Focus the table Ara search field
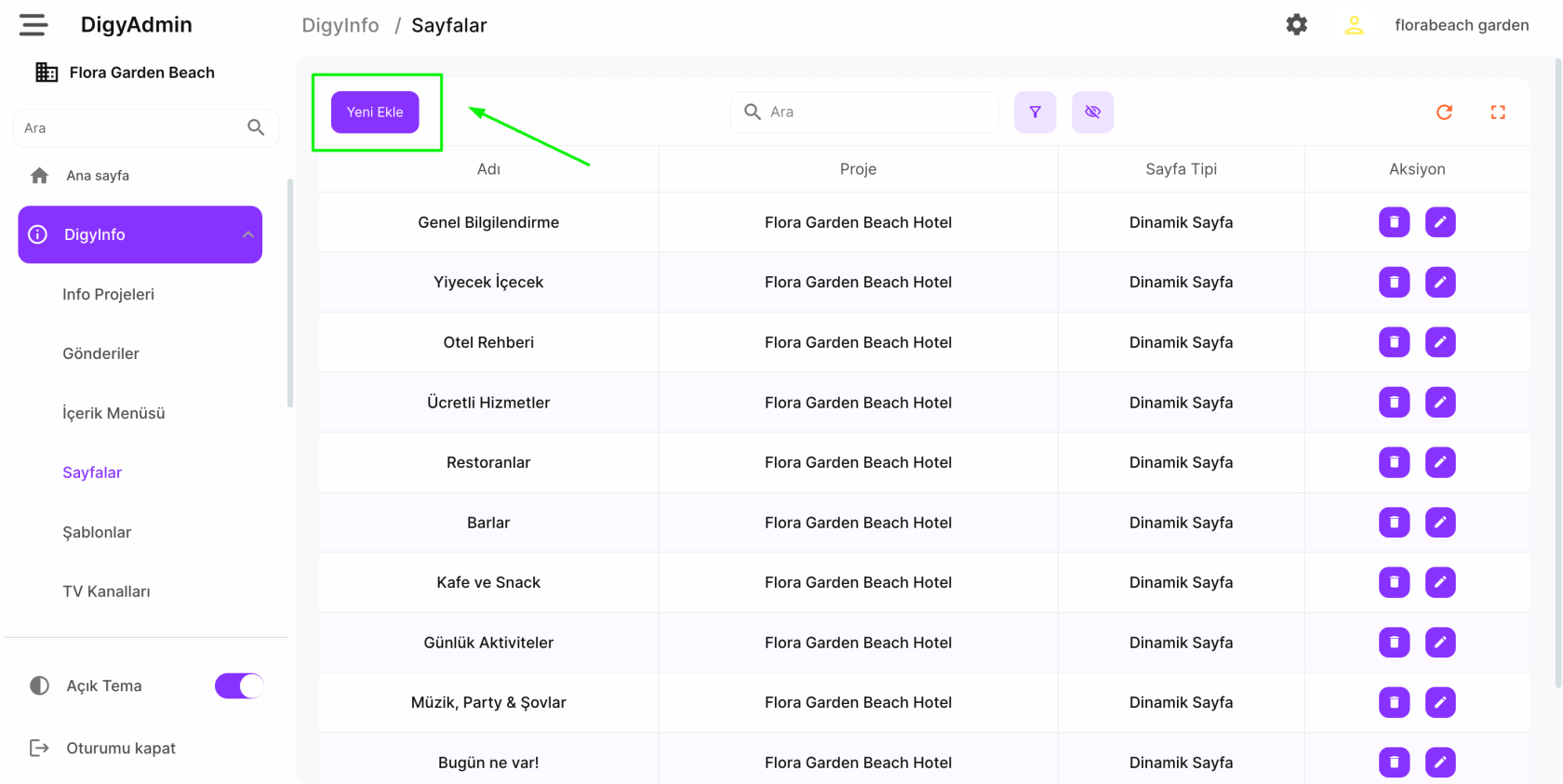 [864, 112]
